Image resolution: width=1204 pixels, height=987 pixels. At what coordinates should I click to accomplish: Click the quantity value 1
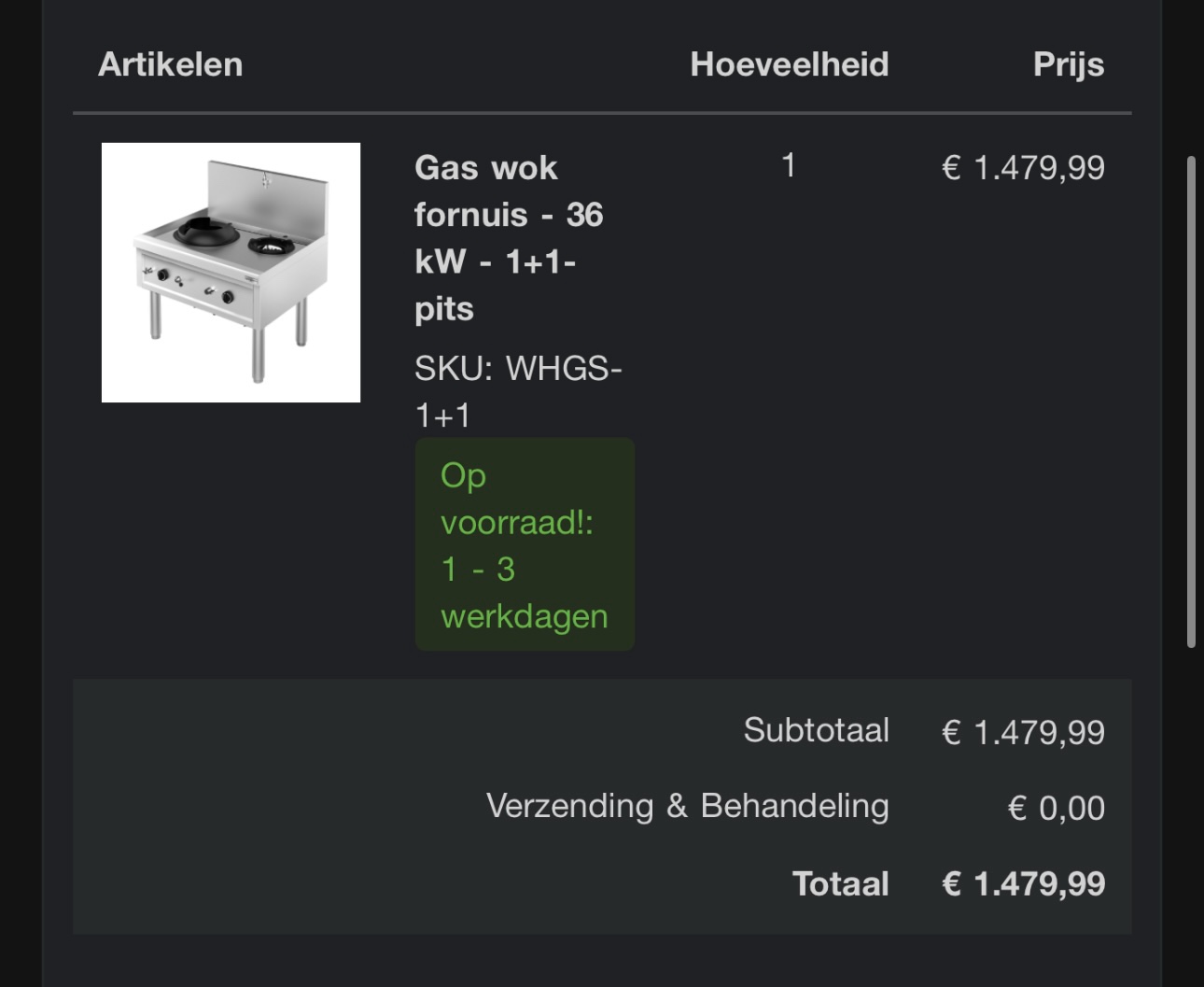(x=789, y=166)
